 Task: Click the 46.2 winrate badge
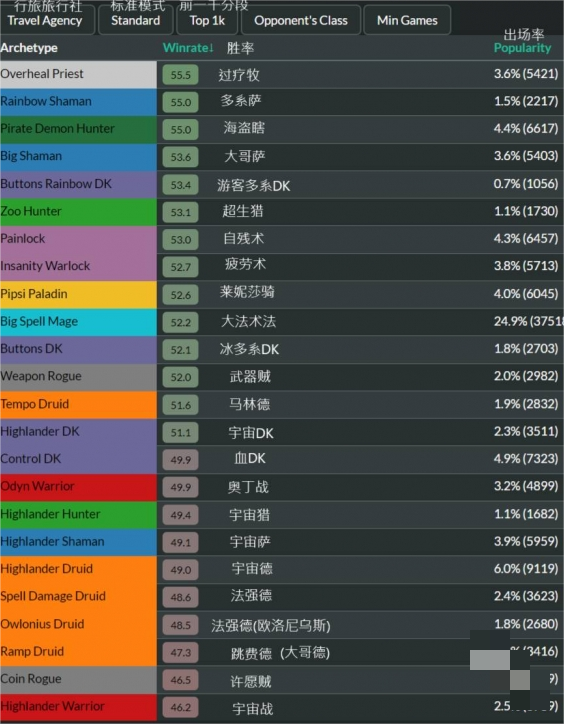tap(181, 707)
